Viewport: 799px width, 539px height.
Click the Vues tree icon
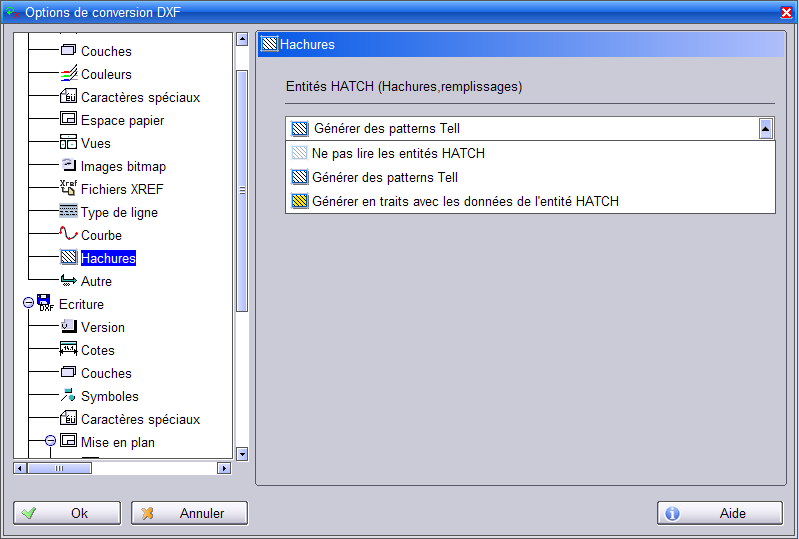[68, 143]
